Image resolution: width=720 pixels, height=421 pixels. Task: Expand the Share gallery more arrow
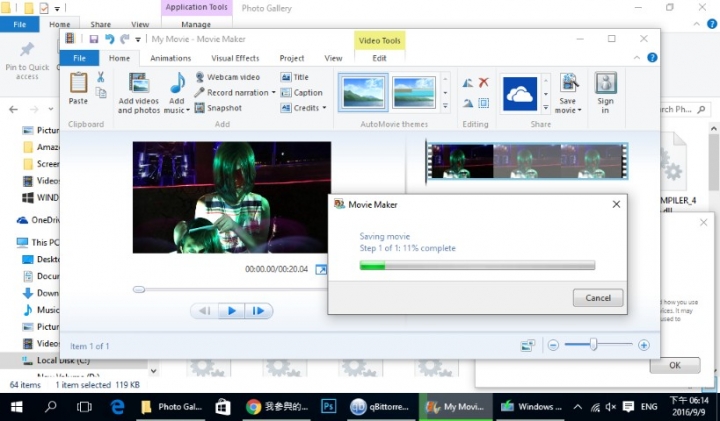[546, 107]
